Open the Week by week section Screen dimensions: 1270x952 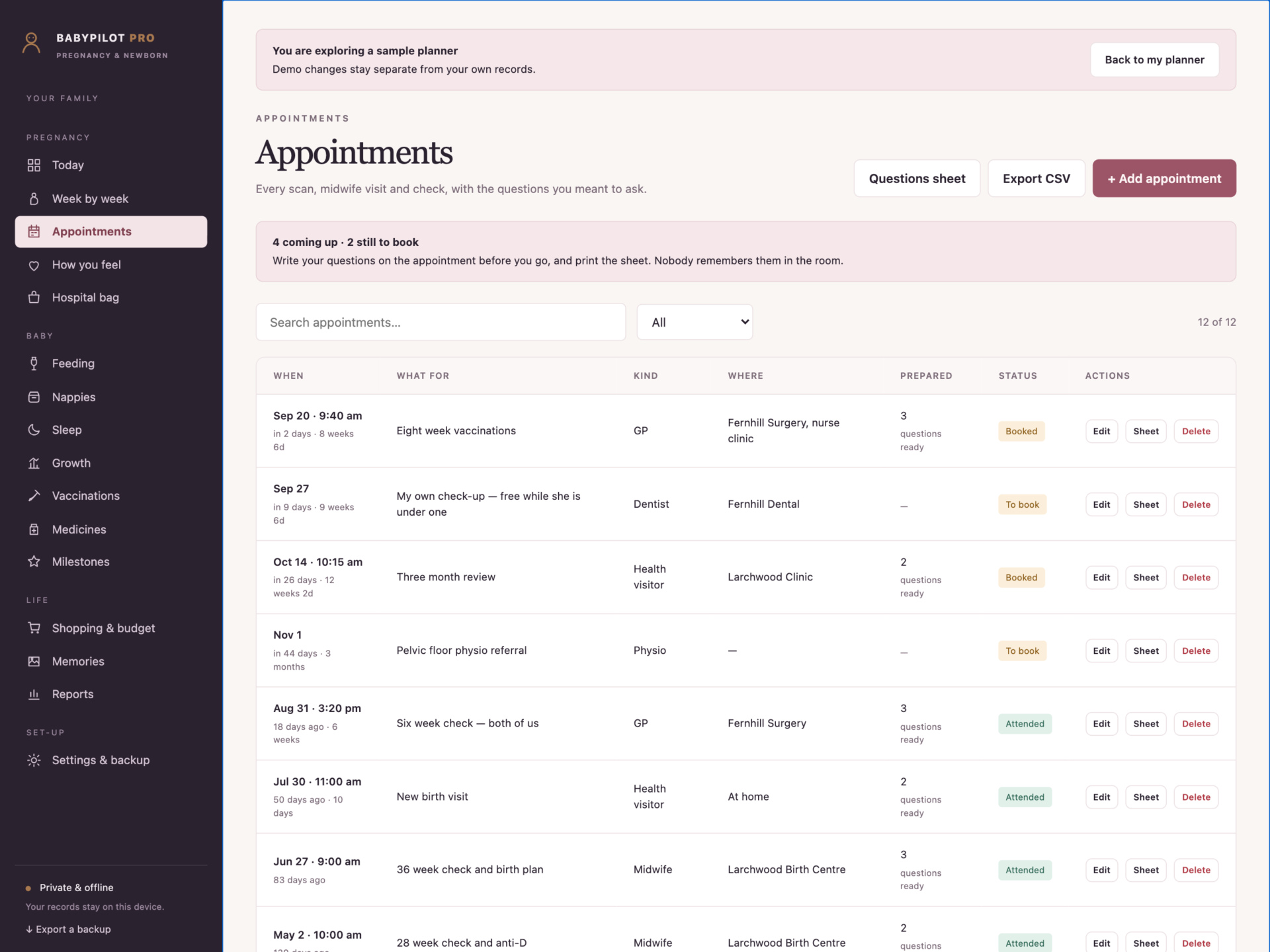tap(111, 199)
